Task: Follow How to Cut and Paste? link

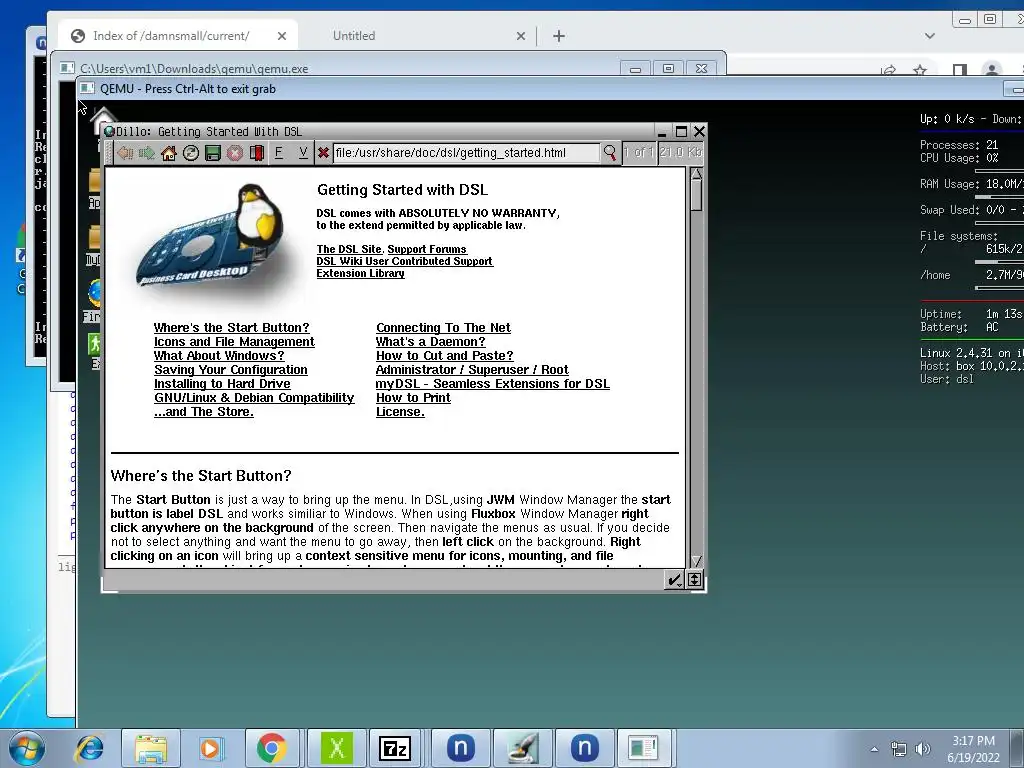Action: [445, 356]
